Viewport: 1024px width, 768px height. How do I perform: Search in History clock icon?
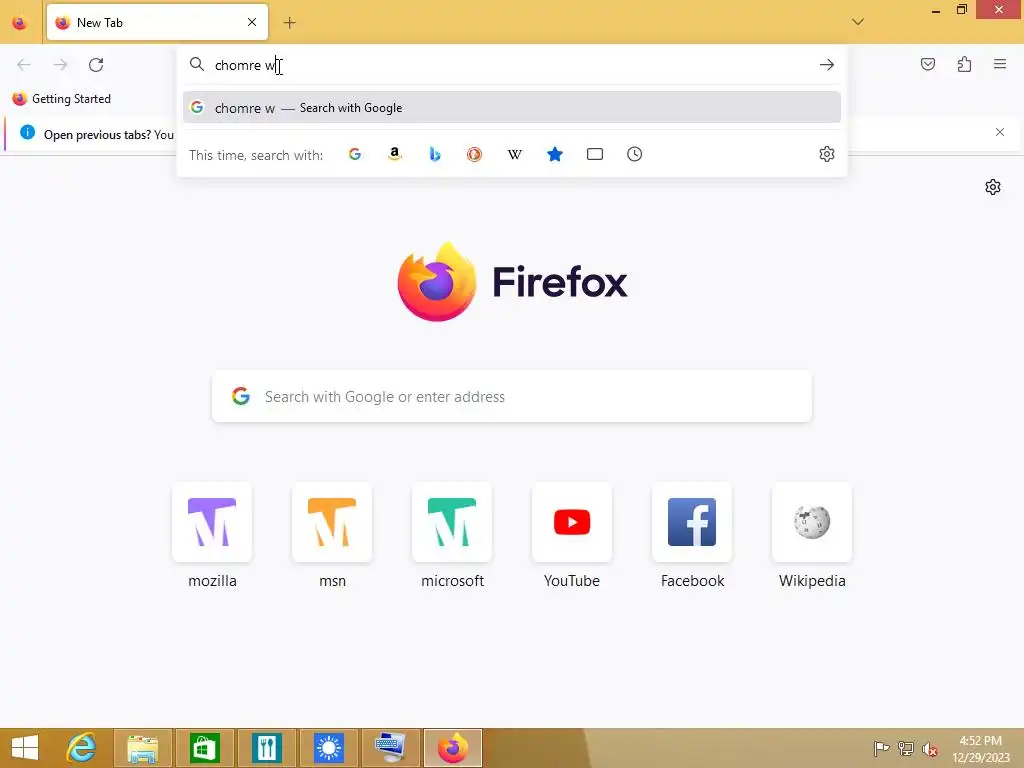pos(635,154)
